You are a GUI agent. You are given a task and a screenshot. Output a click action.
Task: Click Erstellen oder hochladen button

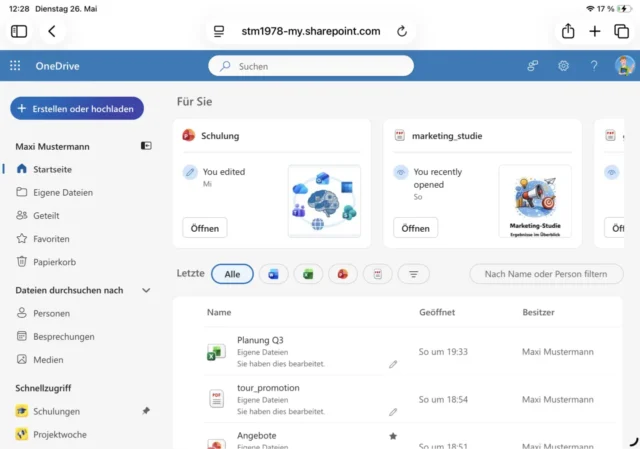click(77, 109)
